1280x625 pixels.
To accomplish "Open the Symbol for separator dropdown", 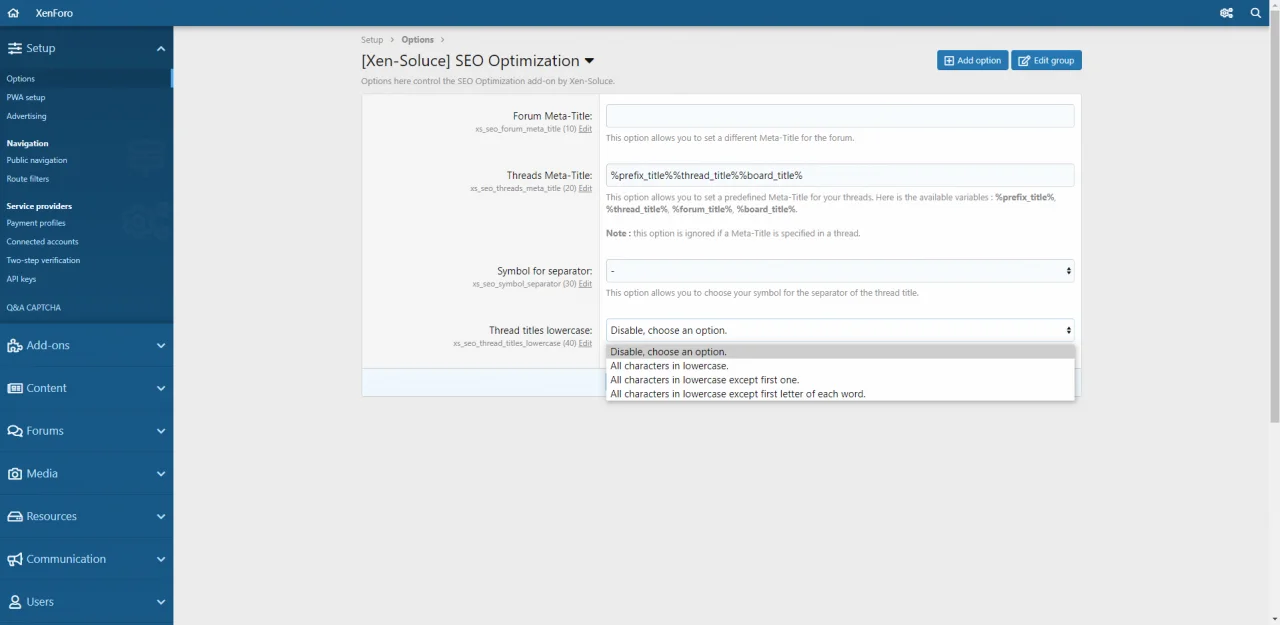I will [839, 271].
